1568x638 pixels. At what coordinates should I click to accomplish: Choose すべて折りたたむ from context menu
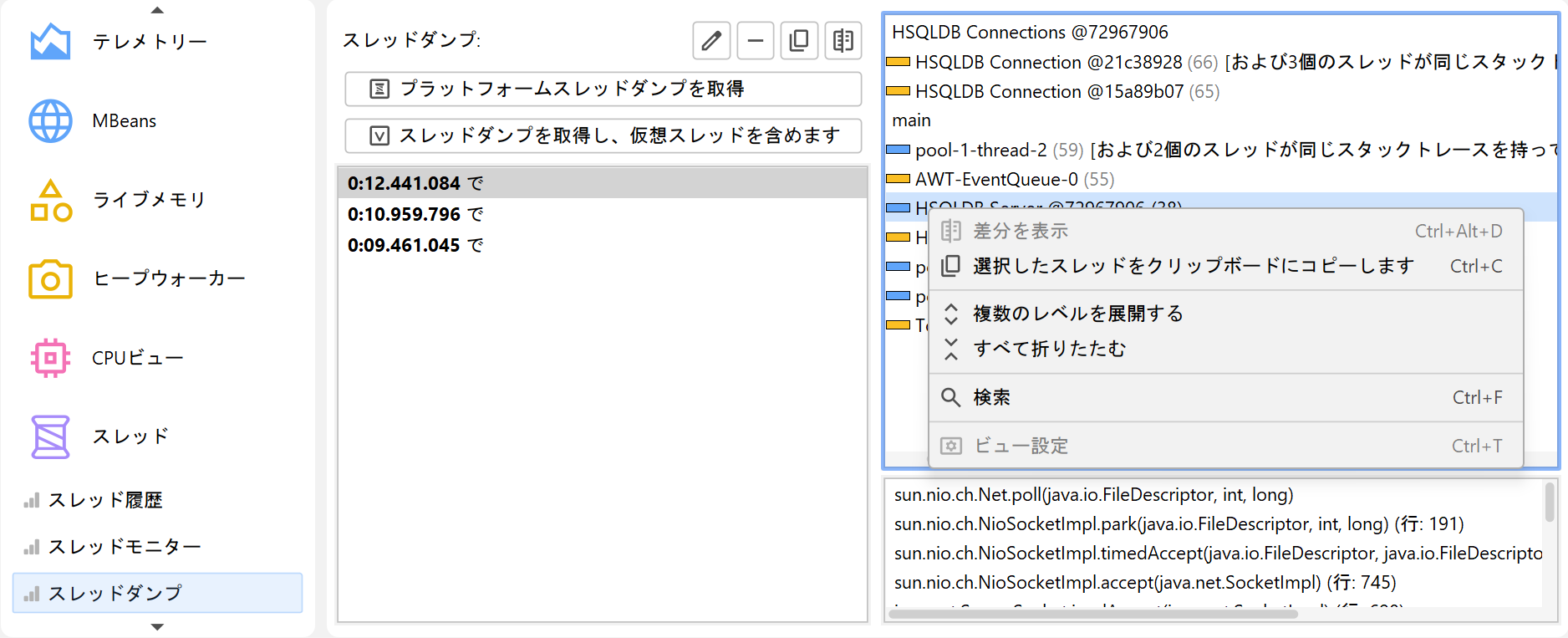click(1049, 349)
